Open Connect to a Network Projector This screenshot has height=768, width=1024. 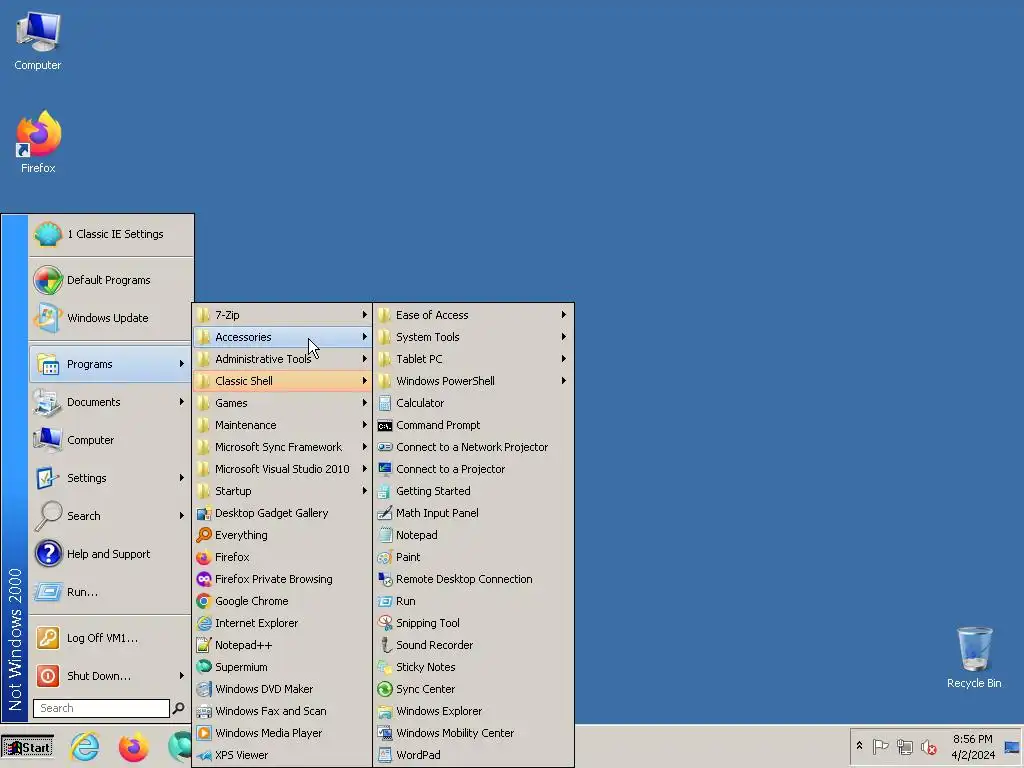coord(473,447)
